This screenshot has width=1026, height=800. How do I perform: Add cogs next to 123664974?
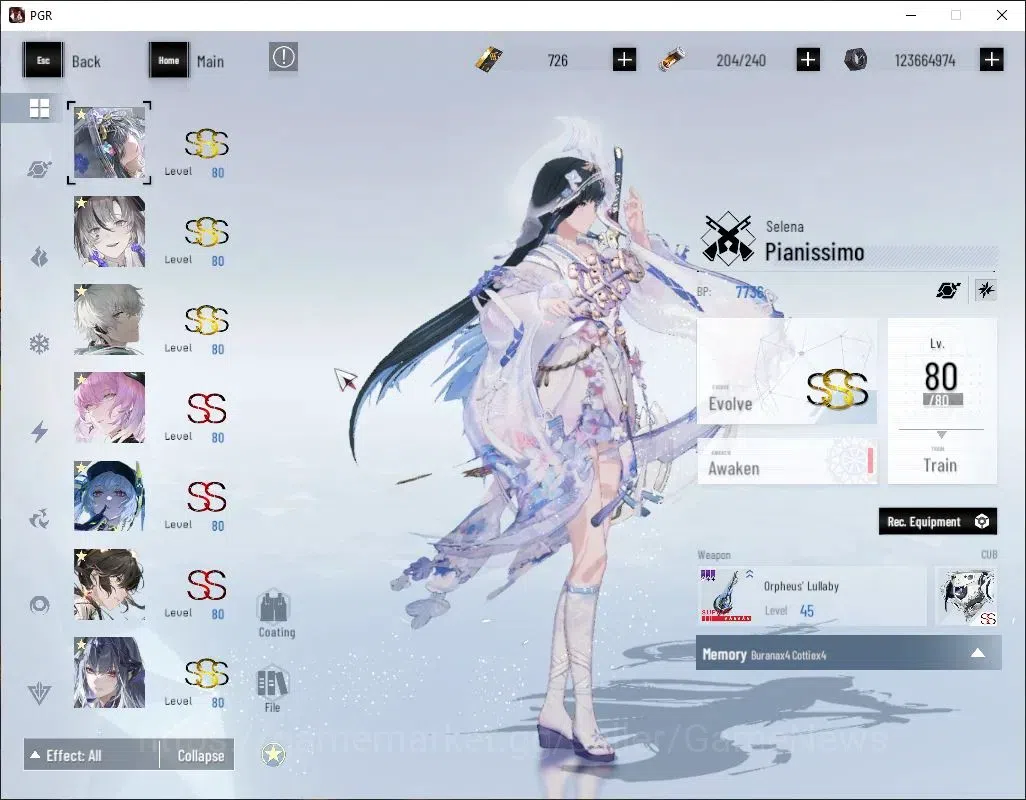click(x=992, y=60)
